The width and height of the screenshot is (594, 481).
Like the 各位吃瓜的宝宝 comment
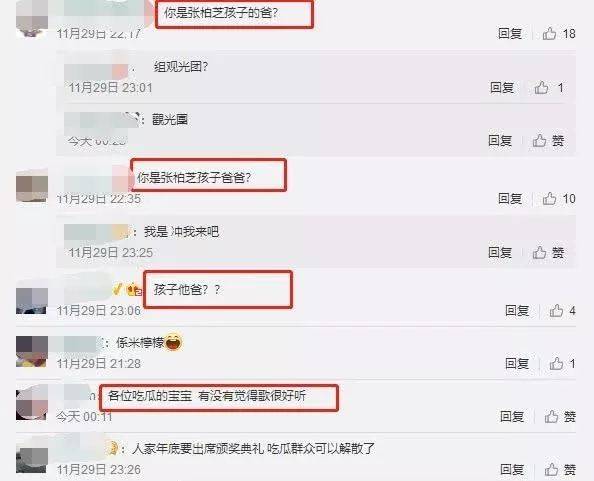pyautogui.click(x=552, y=417)
